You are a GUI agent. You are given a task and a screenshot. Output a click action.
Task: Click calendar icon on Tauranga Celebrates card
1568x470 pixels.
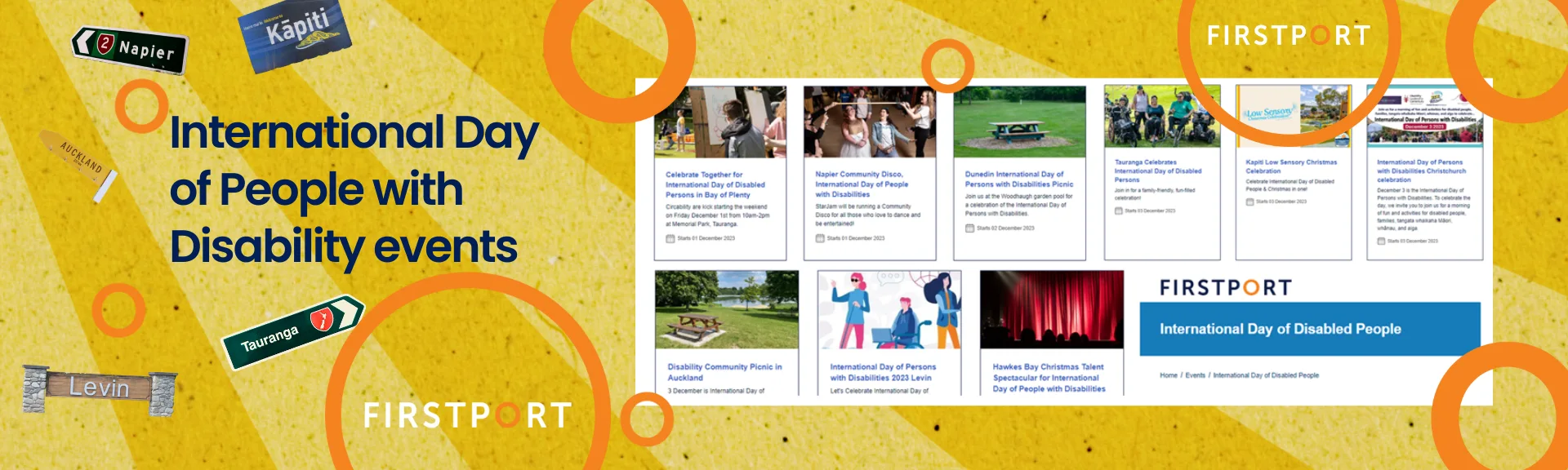[1119, 211]
